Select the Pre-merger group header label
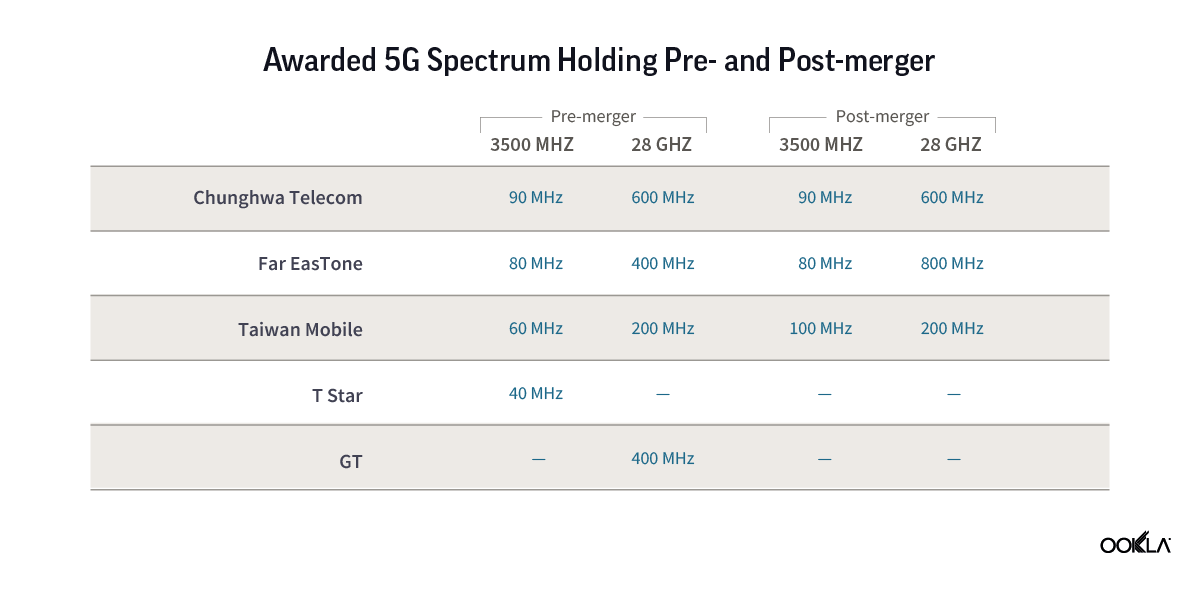The image size is (1200, 589). click(593, 117)
